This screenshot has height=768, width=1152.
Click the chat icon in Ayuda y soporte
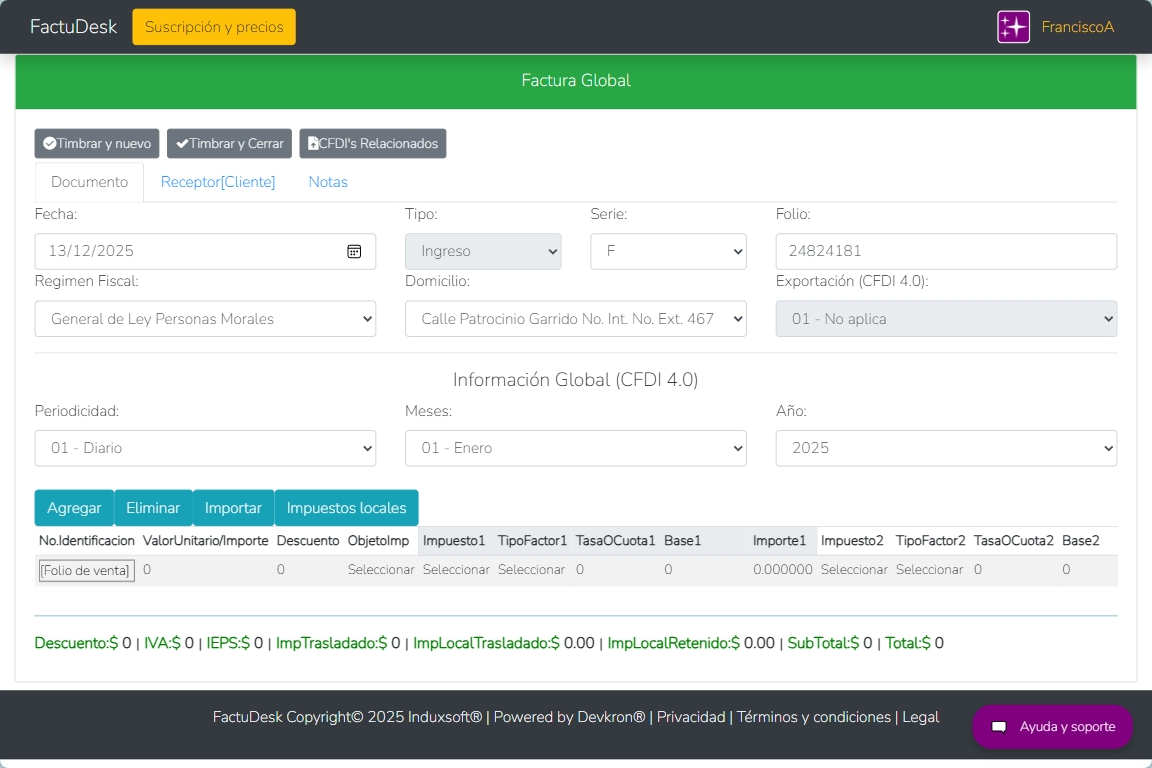998,727
